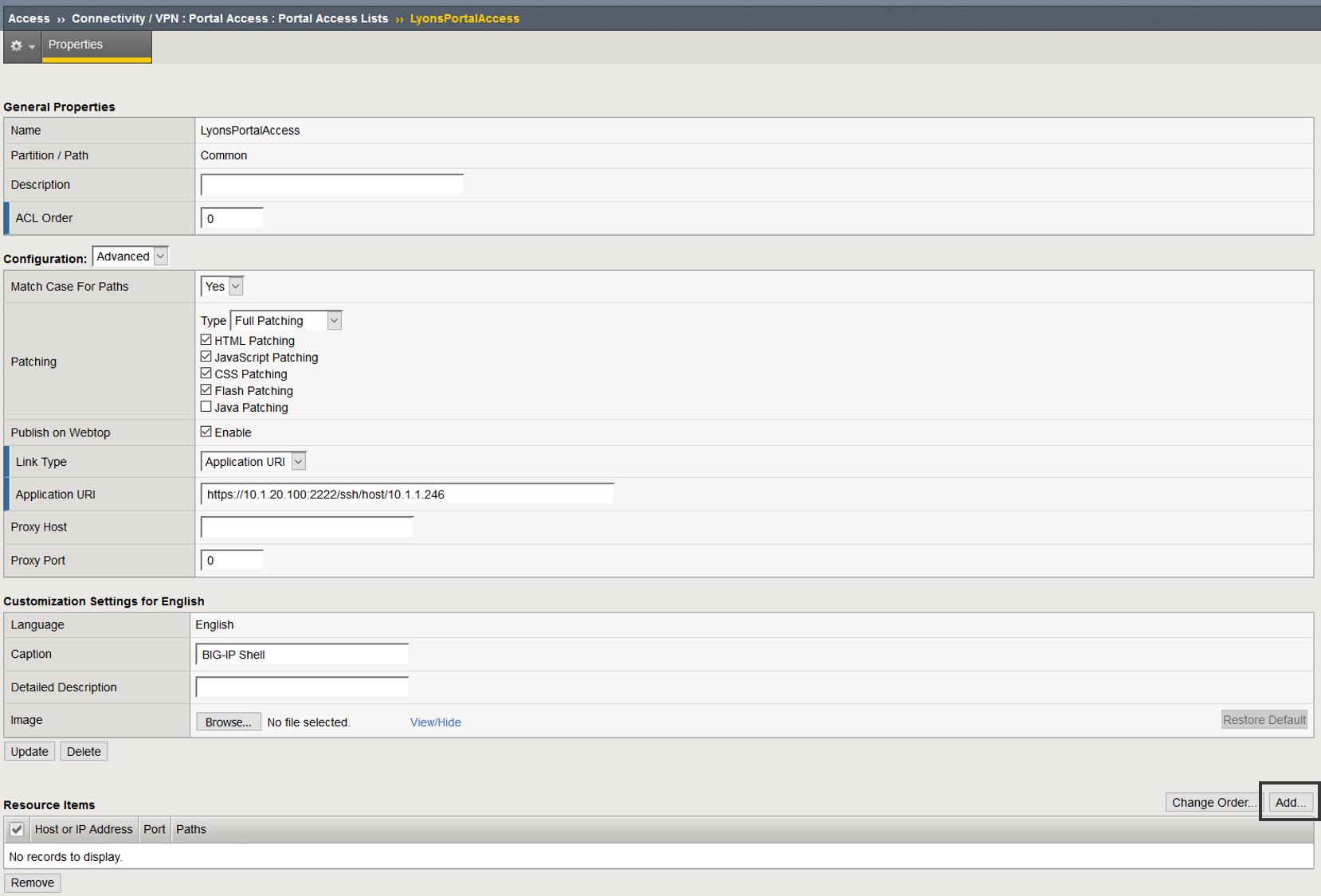The height and width of the screenshot is (896, 1321).
Task: Select all resource items header checkbox
Action: coord(17,829)
